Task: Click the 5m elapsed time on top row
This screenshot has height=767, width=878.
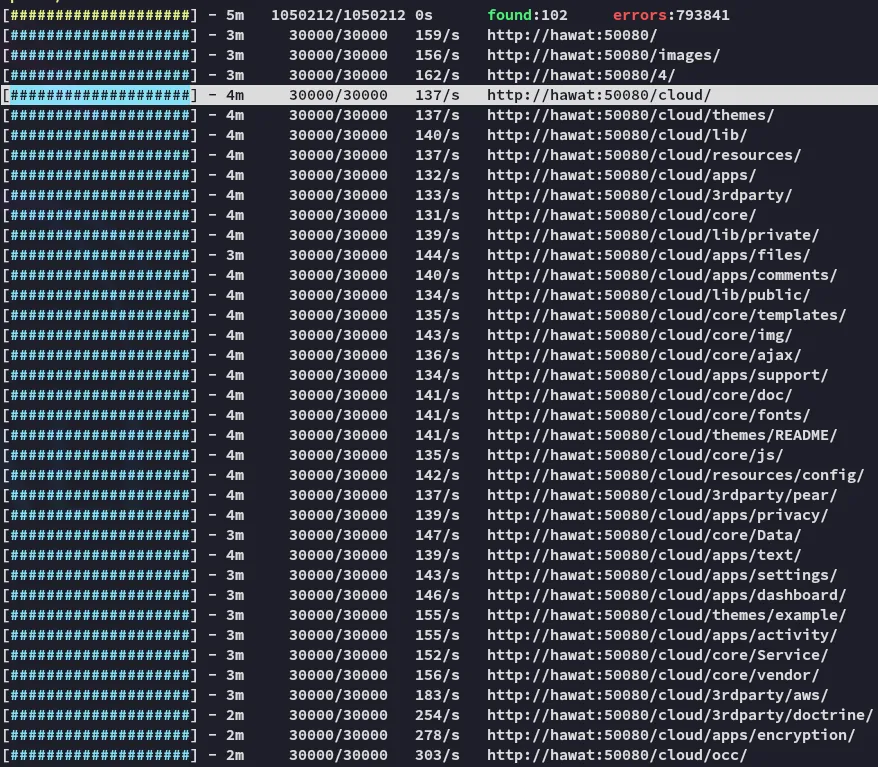Action: pos(235,15)
